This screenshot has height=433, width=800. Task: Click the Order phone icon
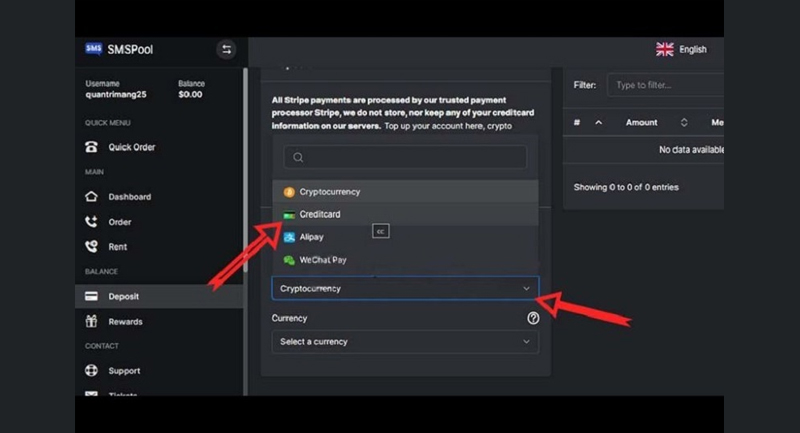click(x=91, y=221)
